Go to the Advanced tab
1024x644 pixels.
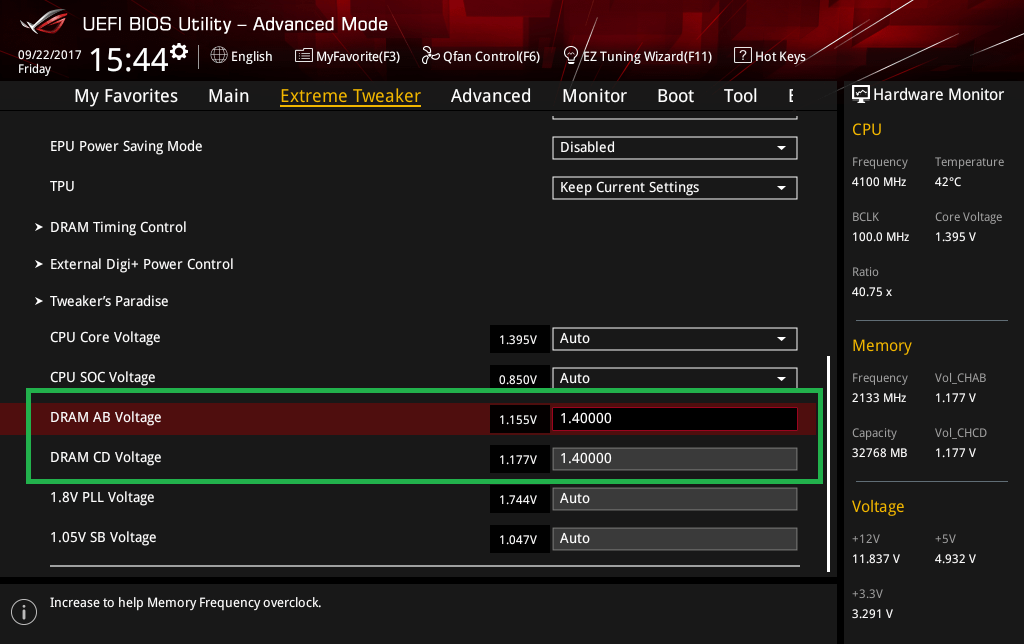pyautogui.click(x=490, y=96)
